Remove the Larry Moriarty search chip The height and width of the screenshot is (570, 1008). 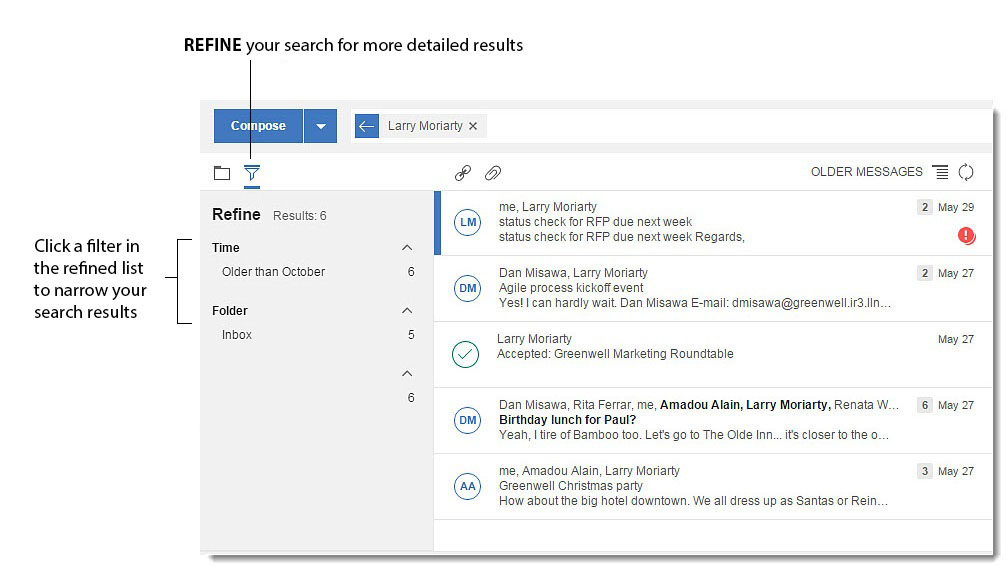point(473,126)
